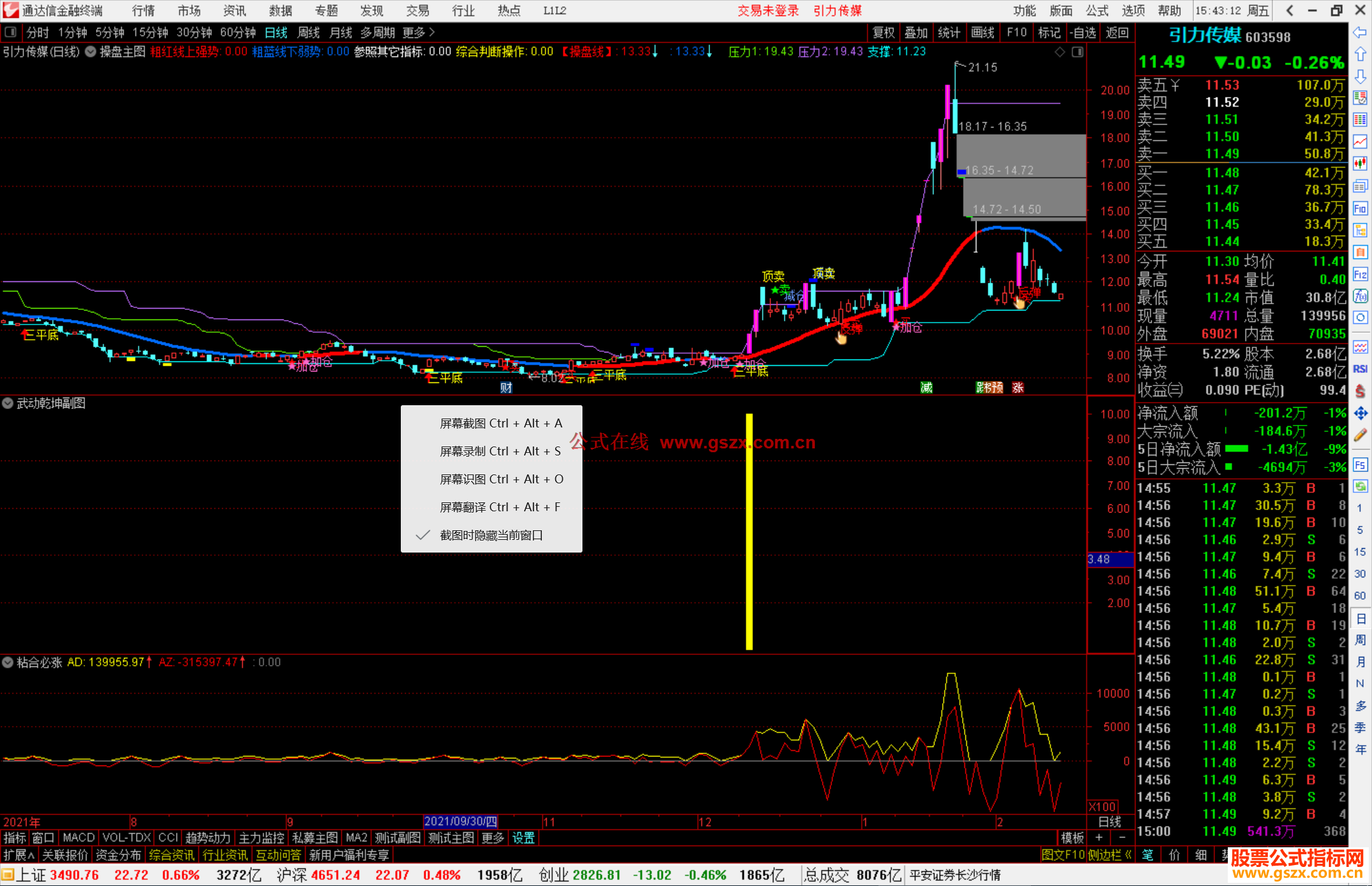The image size is (1372, 886).
Task: Expand the 更多 periods dropdown in top toolbar
Action: coord(418,32)
